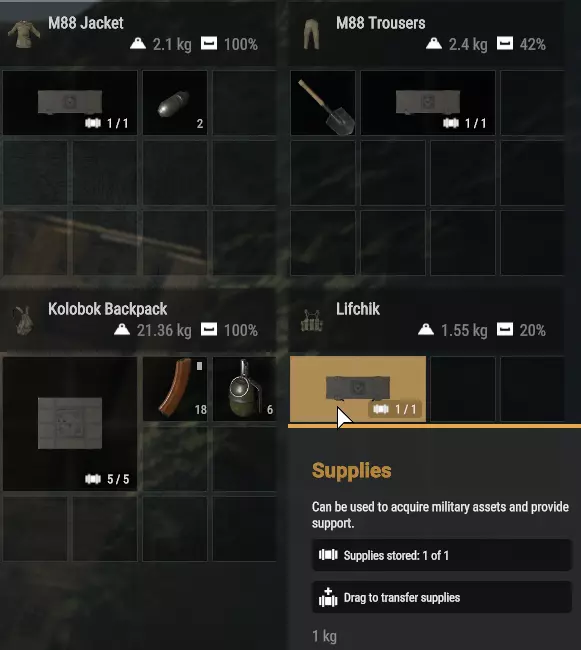Click the Supplies stored 1 of 1 row
This screenshot has height=650, width=581.
click(x=442, y=555)
